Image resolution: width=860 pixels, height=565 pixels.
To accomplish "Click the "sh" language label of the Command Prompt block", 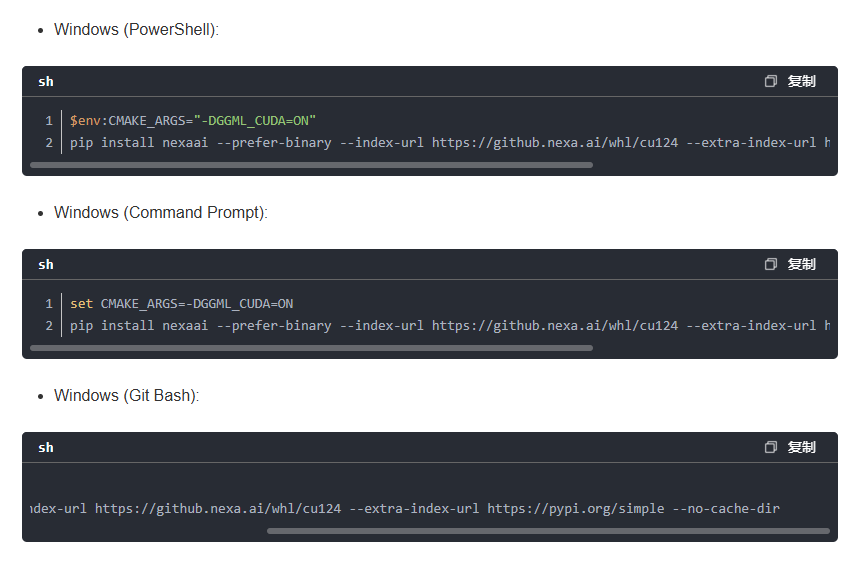I will (46, 264).
